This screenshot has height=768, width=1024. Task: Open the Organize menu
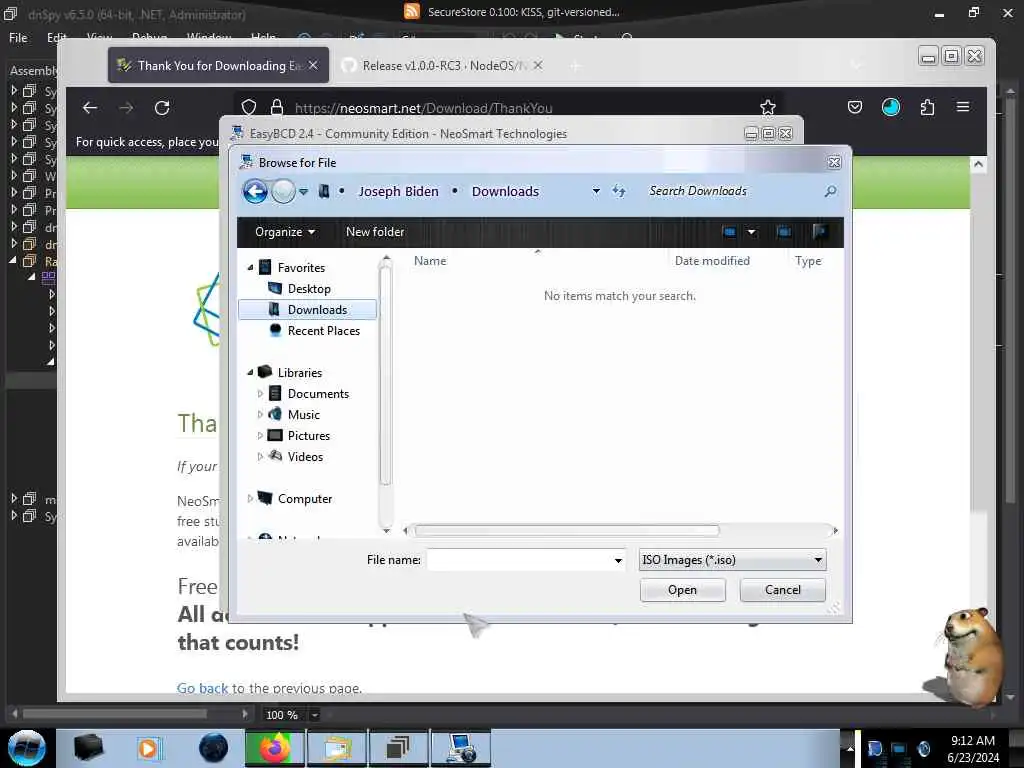pos(285,232)
